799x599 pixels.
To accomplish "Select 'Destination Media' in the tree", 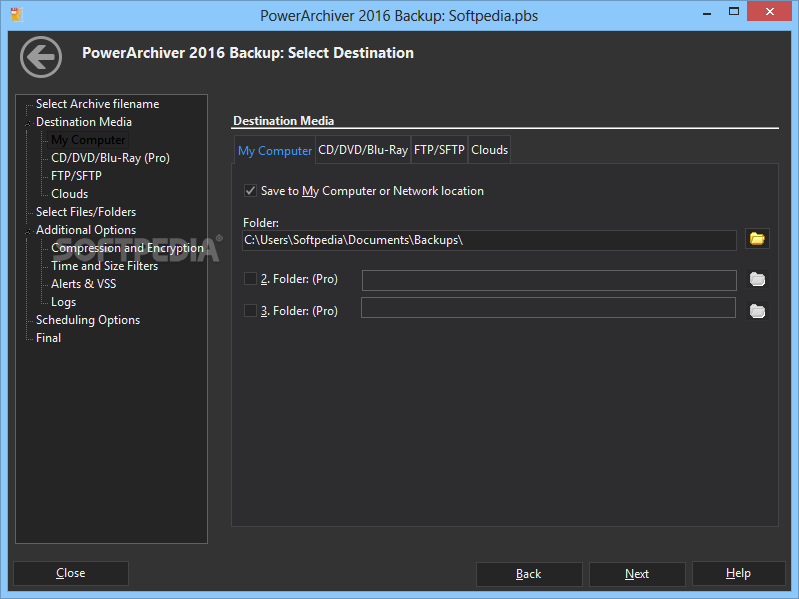I will coord(84,122).
